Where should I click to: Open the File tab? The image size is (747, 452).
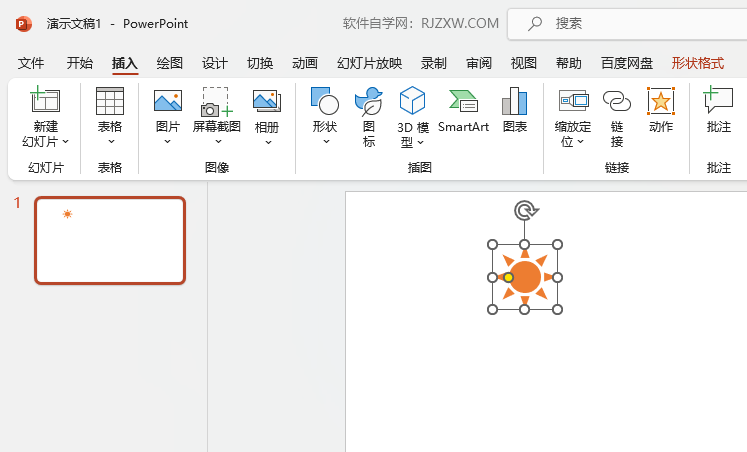point(31,63)
